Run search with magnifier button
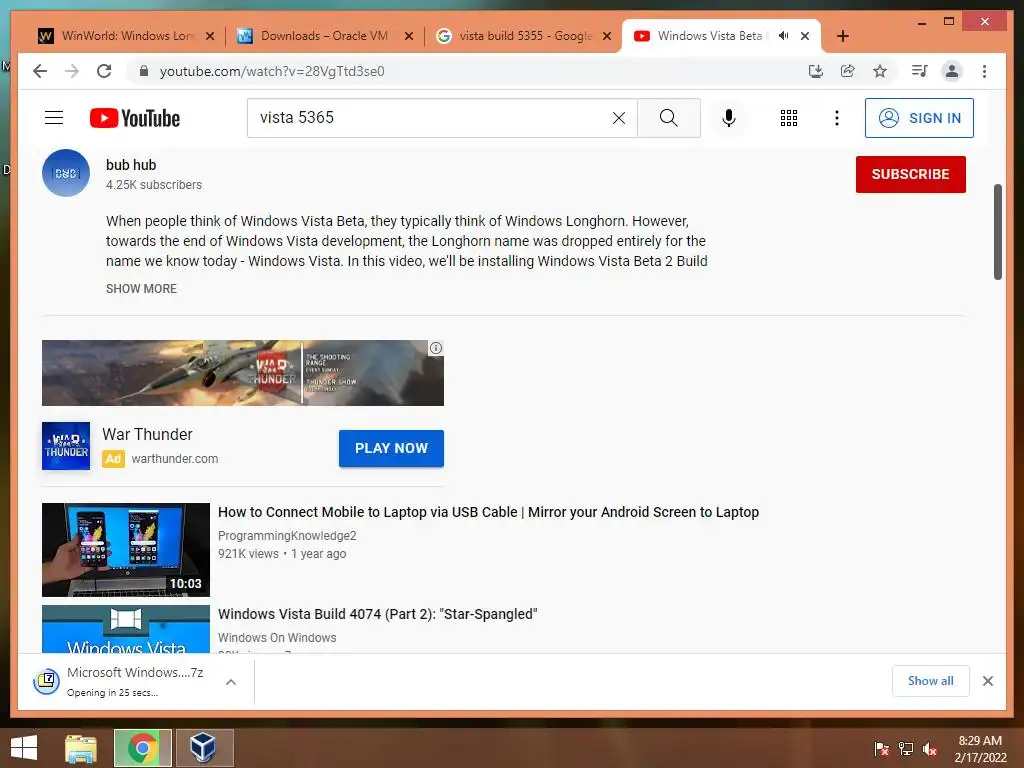This screenshot has width=1024, height=768. coord(669,118)
